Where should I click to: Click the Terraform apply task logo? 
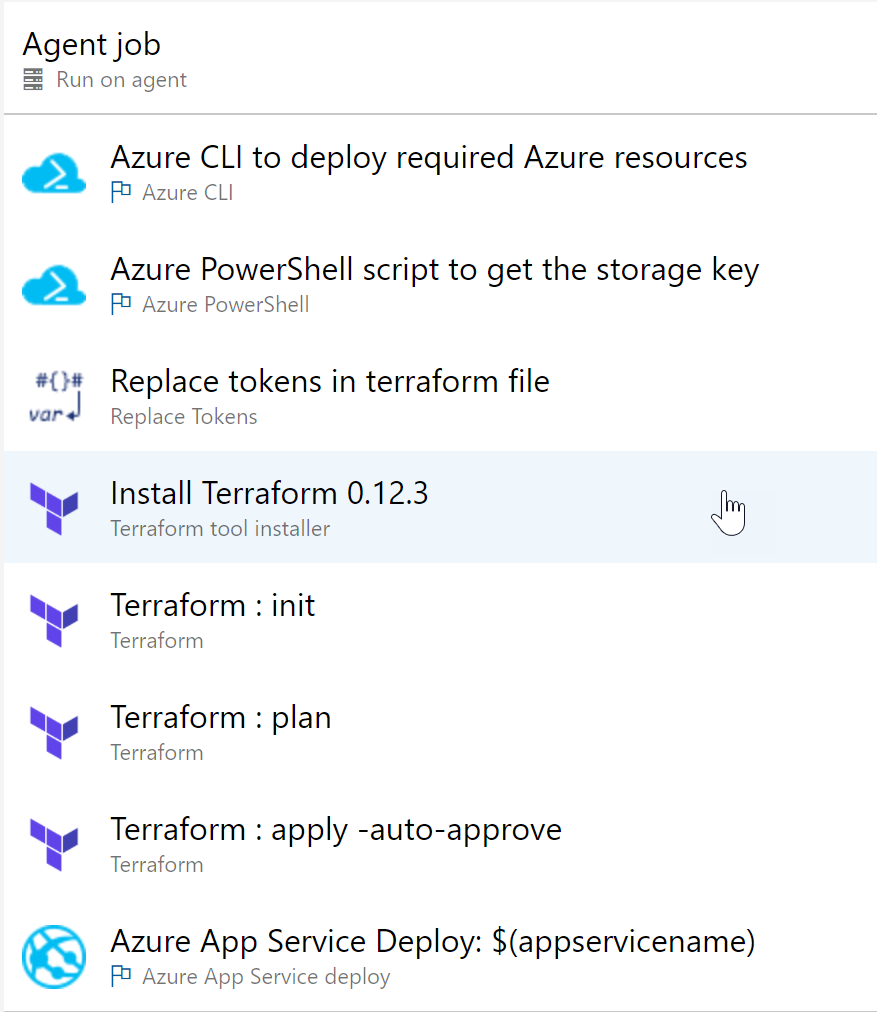click(54, 845)
